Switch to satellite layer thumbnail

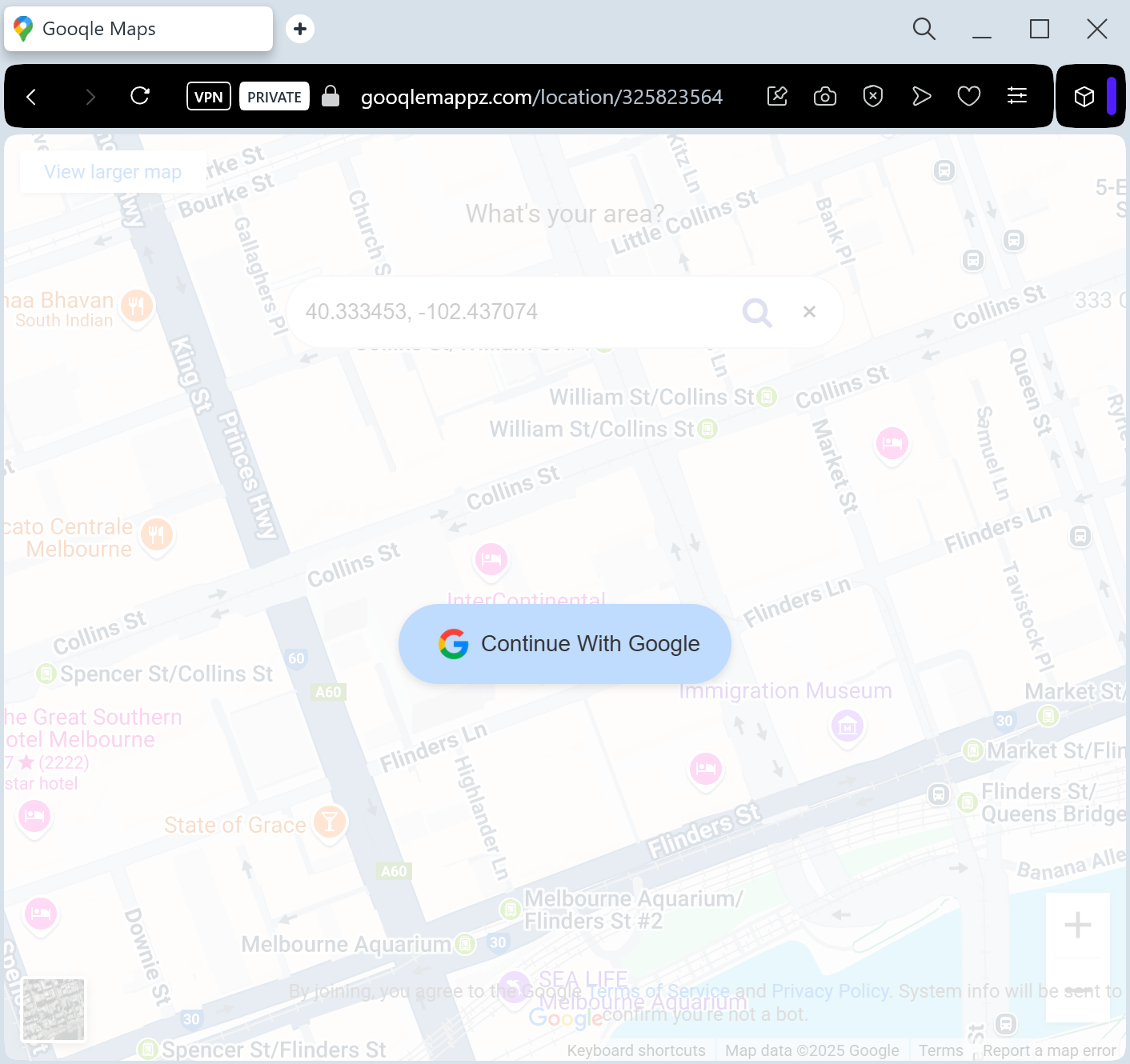tap(54, 1010)
